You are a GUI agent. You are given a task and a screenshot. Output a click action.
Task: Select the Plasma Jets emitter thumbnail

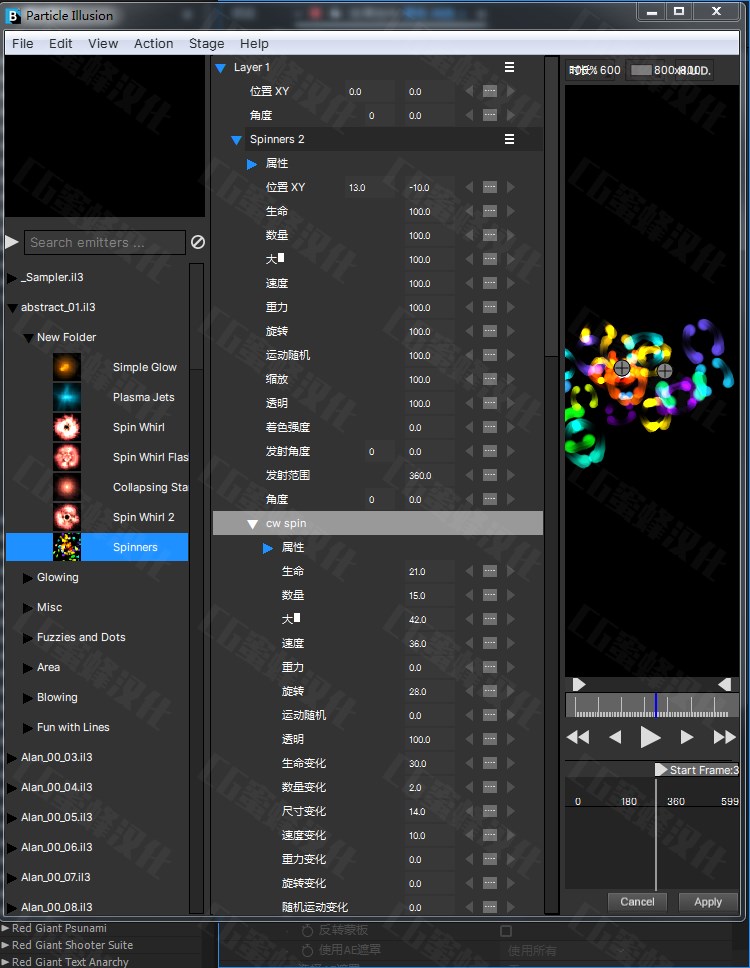click(x=67, y=398)
